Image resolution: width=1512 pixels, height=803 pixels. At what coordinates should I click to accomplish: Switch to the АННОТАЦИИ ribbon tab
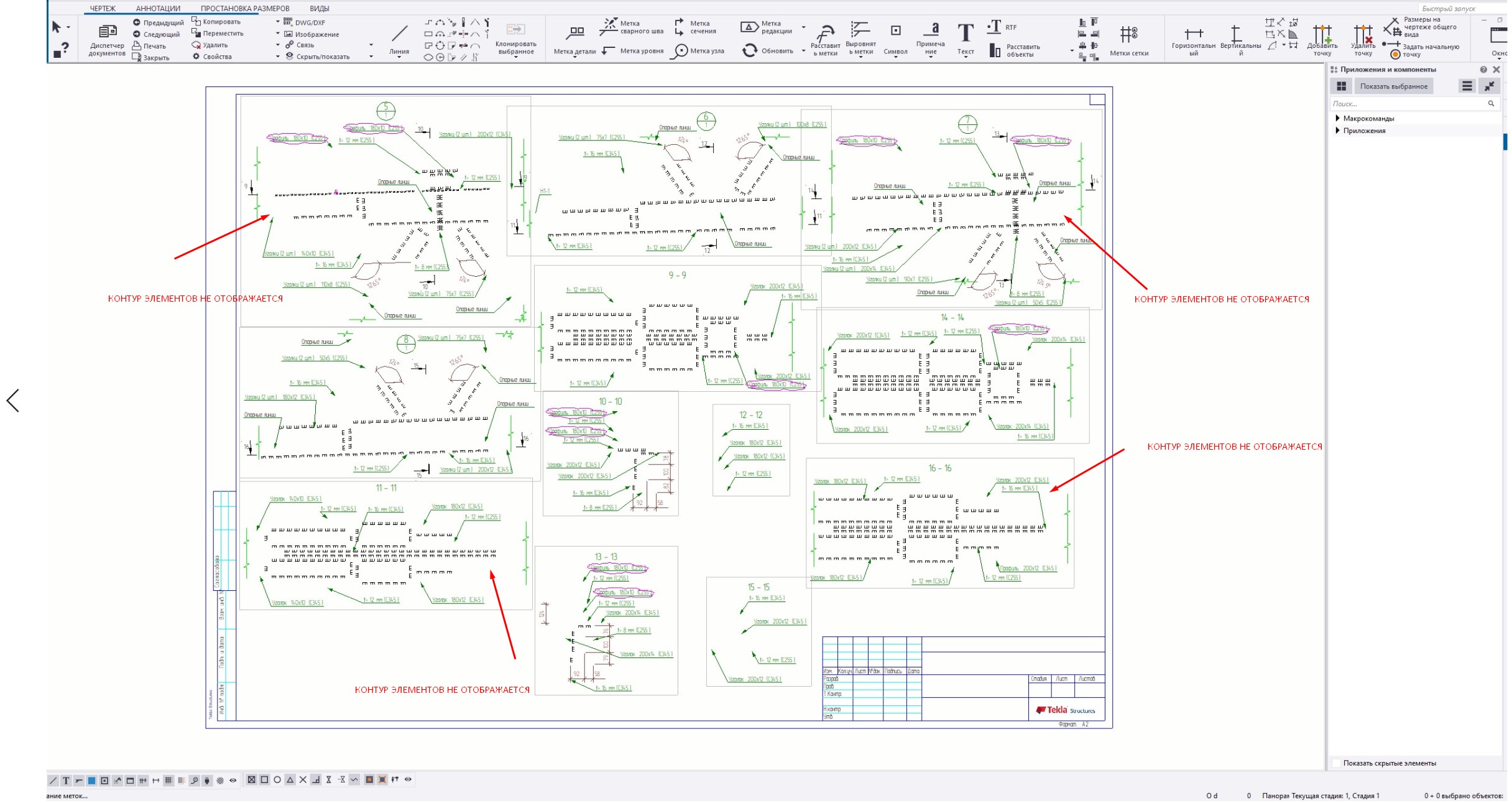(x=158, y=9)
